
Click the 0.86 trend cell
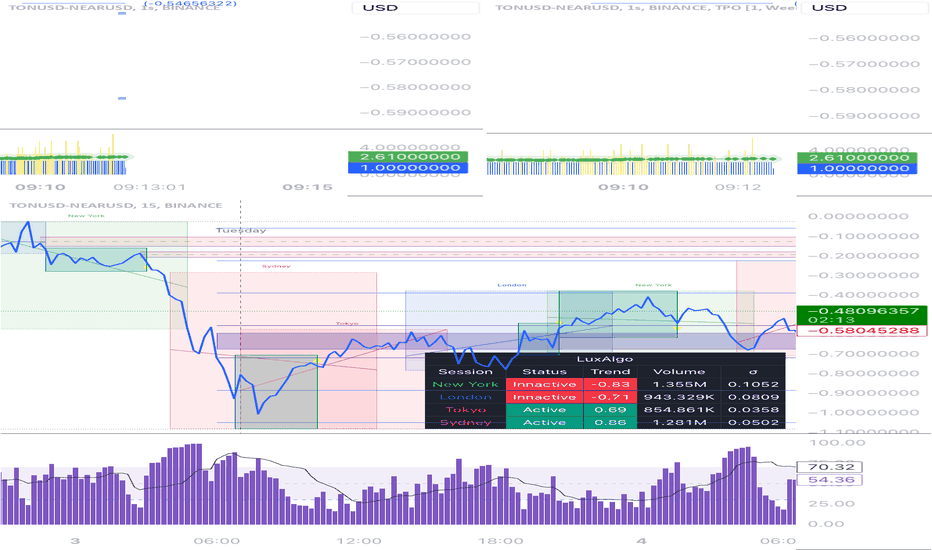tap(610, 422)
